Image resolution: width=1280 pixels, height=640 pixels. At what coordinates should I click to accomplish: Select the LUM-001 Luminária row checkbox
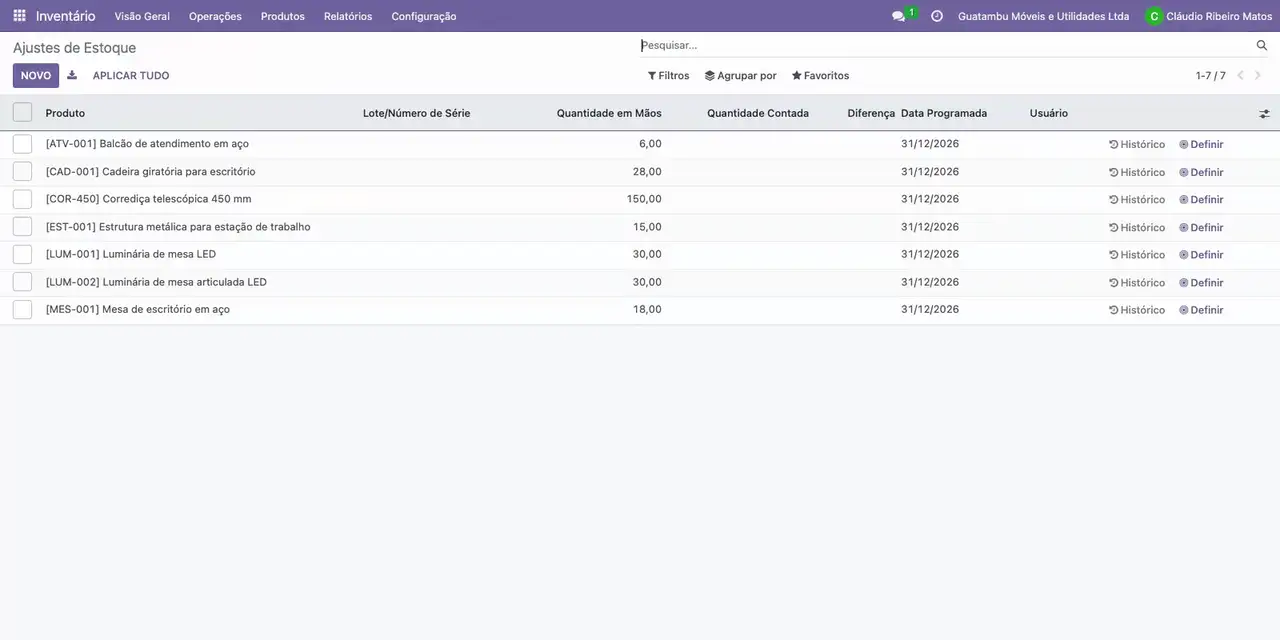click(22, 254)
